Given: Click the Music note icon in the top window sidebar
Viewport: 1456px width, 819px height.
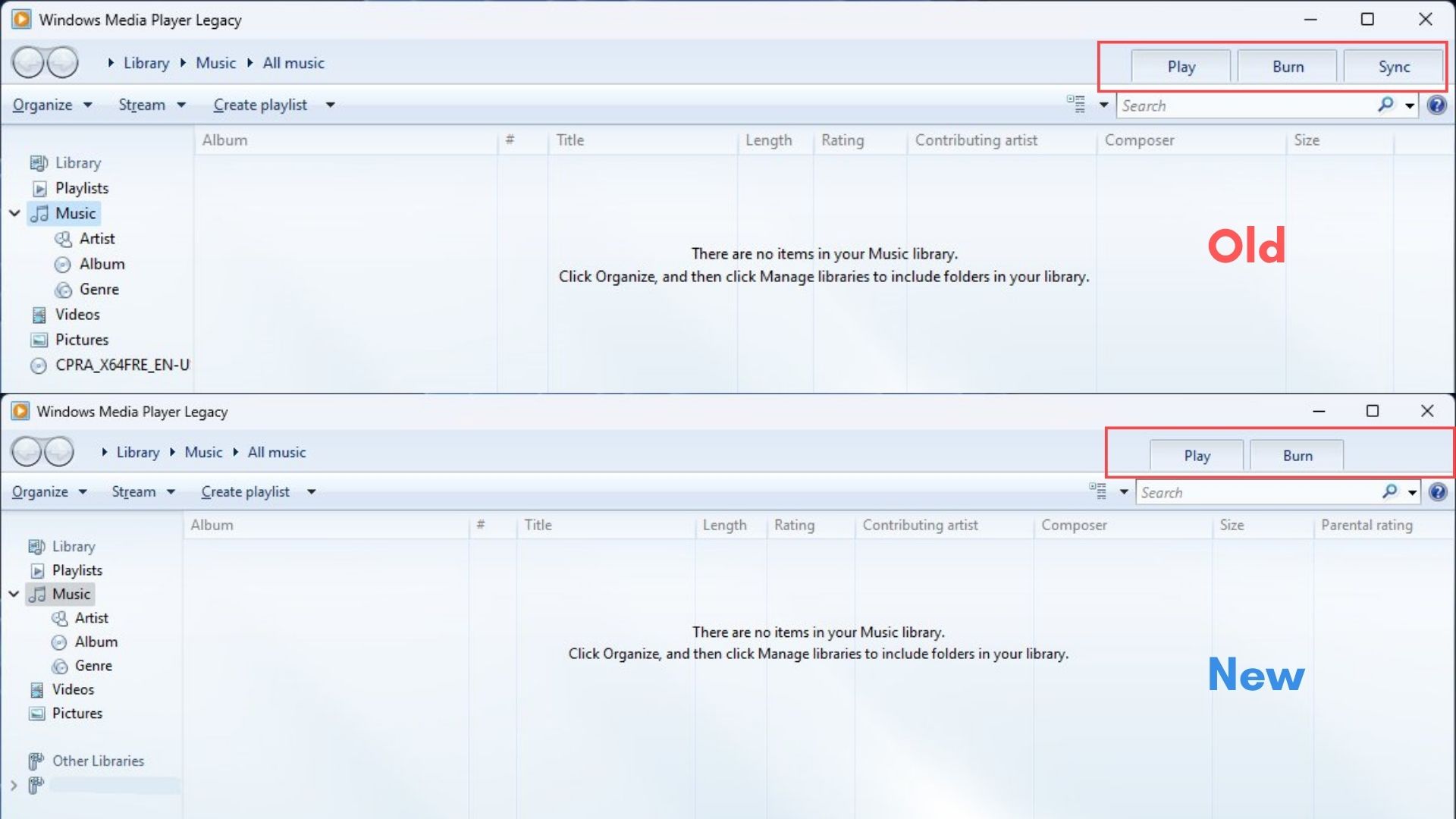Looking at the screenshot, I should click(x=39, y=214).
